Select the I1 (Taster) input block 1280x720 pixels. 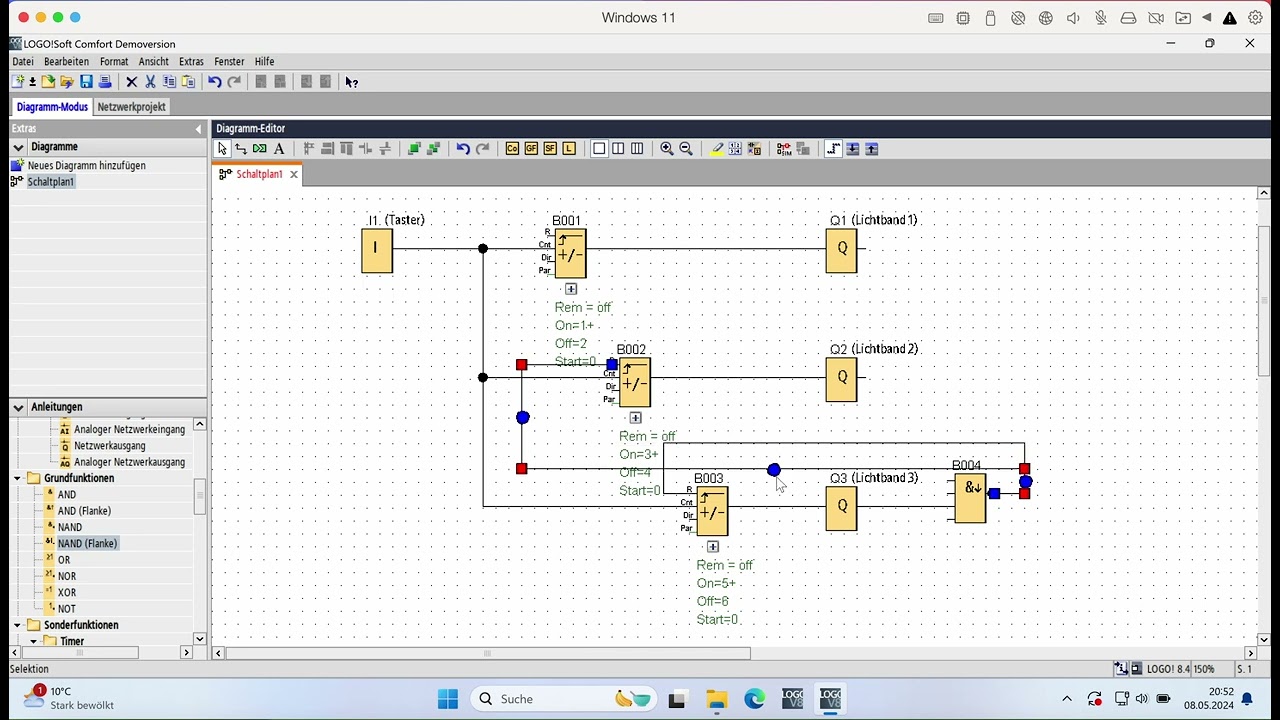tap(377, 250)
